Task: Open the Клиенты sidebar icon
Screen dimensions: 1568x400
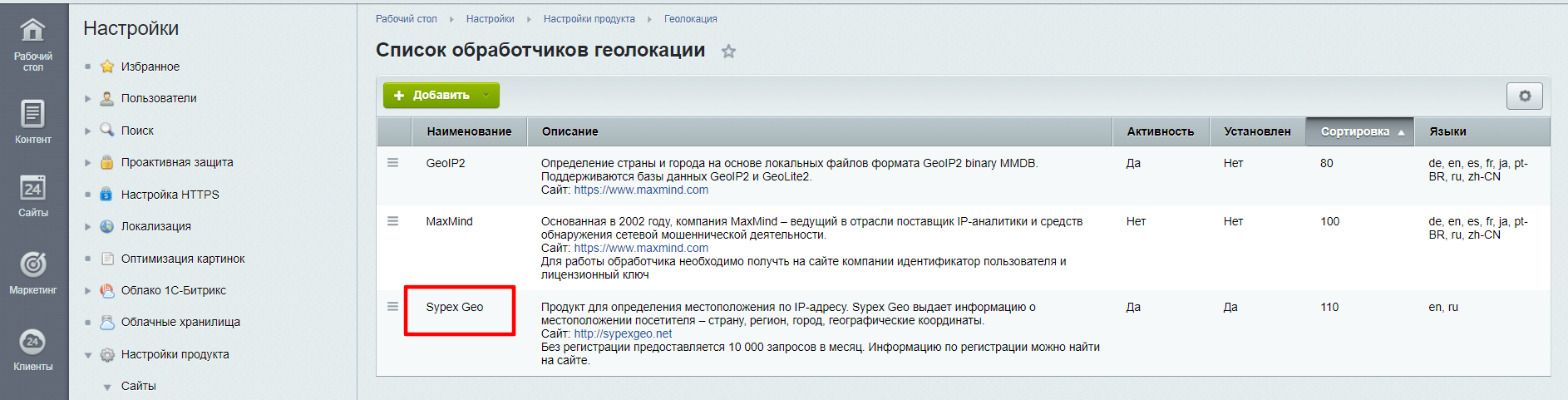Action: pyautogui.click(x=32, y=342)
